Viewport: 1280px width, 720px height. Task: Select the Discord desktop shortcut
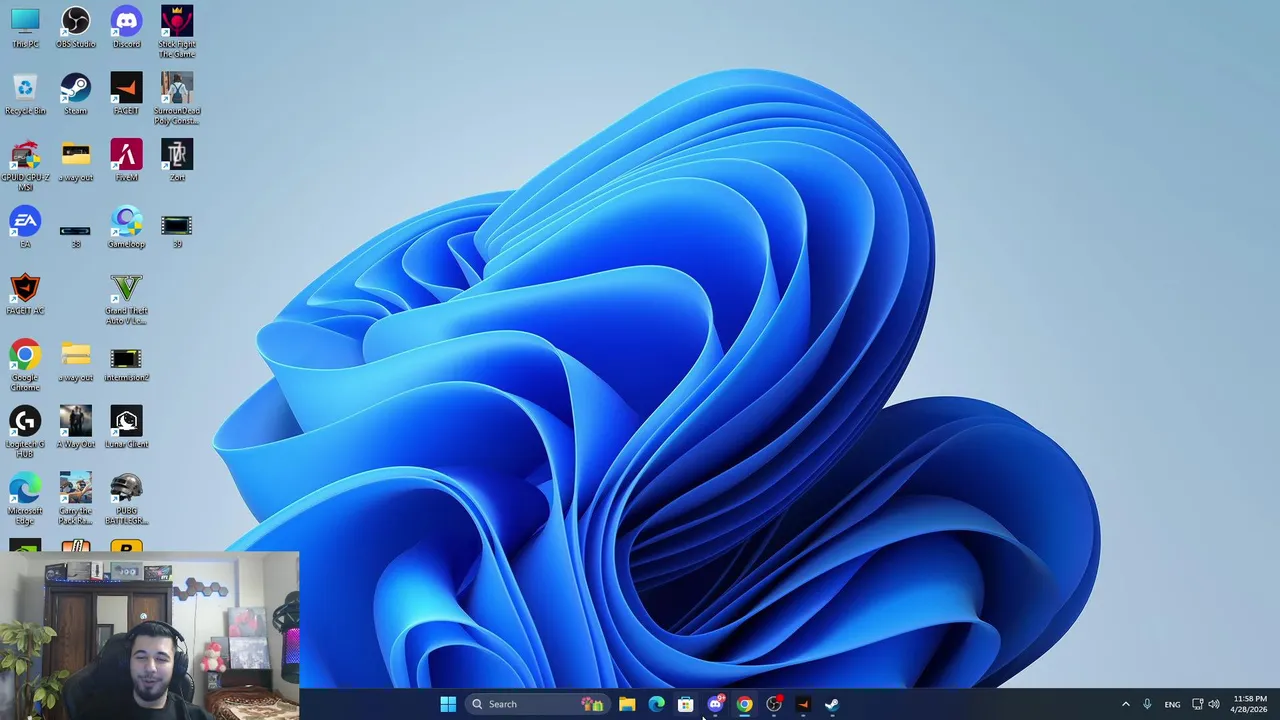pos(126,28)
